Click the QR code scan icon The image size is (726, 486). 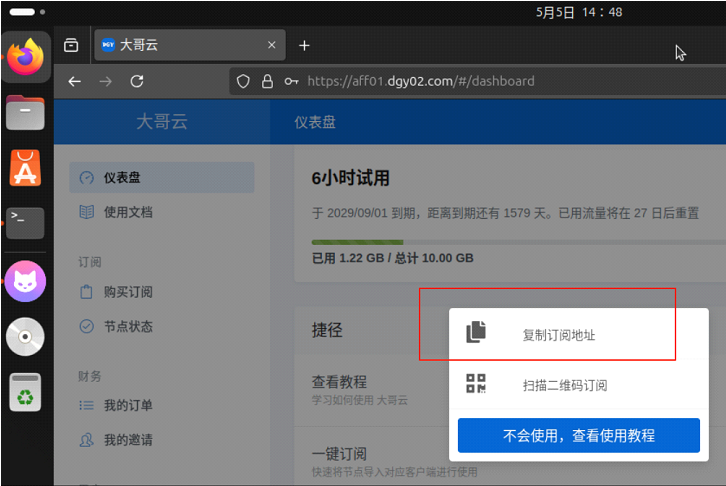coord(476,384)
